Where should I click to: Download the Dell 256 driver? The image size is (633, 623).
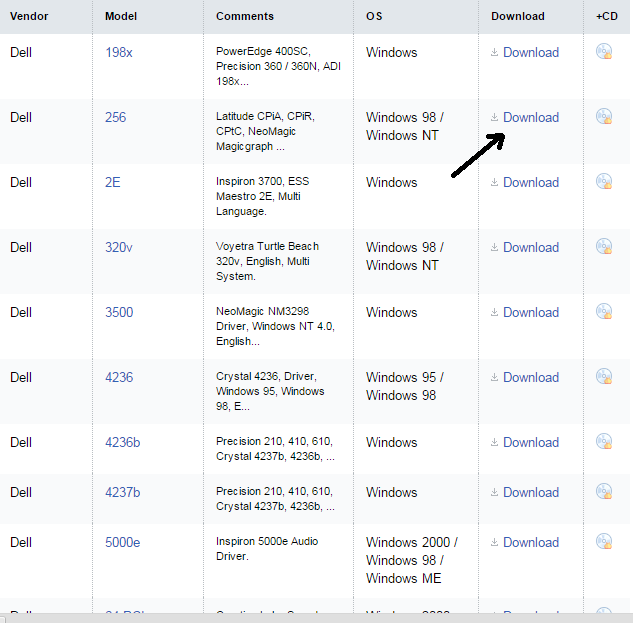point(530,117)
